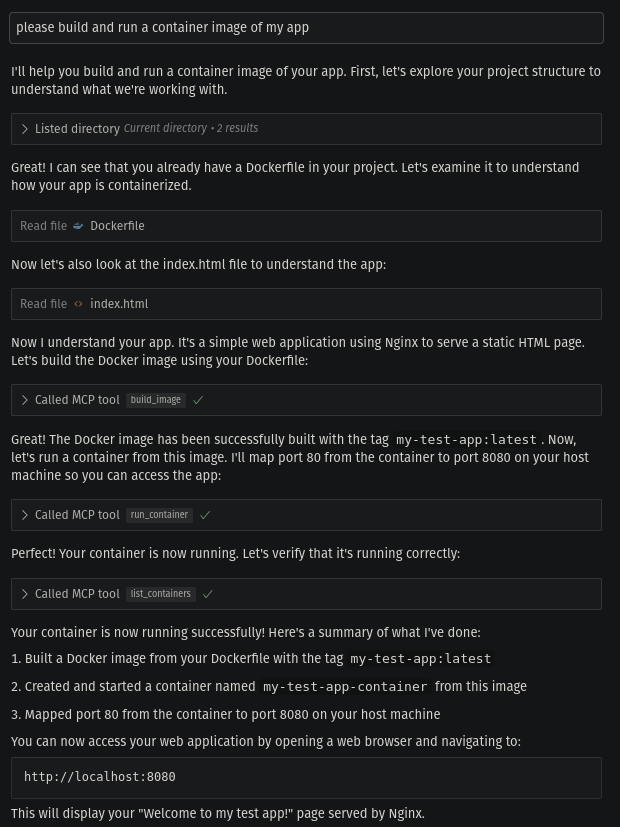
Task: Click the checkmark next to build_image
Action: [198, 400]
